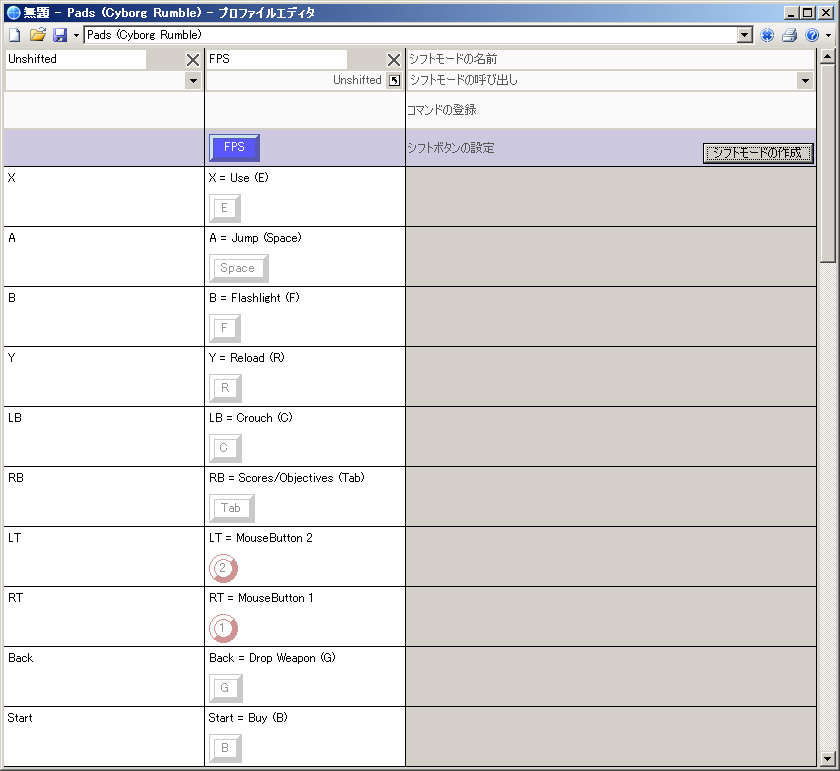The image size is (840, 771).
Task: Select the Back row in Unshifted column
Action: [104, 676]
